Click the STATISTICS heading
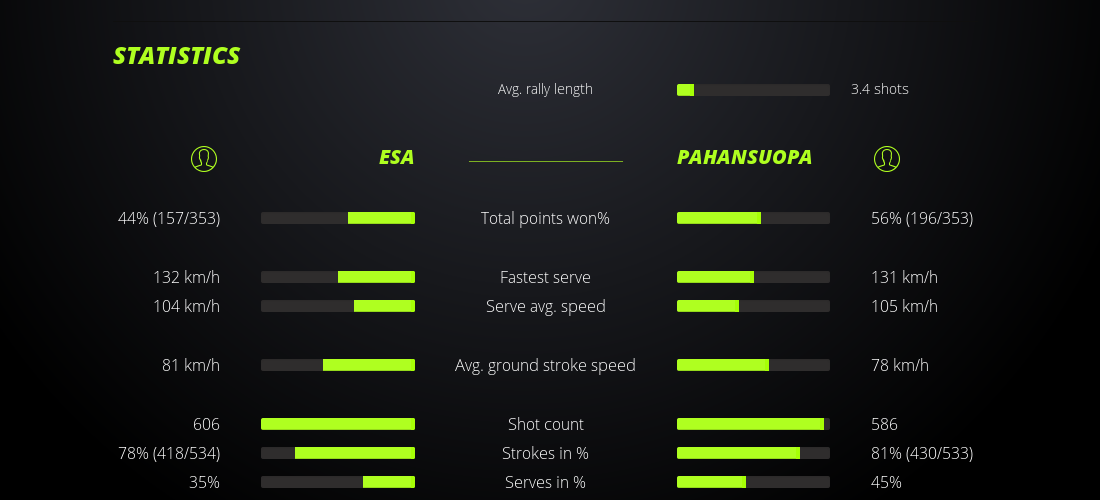Viewport: 1100px width, 500px height. [x=176, y=56]
